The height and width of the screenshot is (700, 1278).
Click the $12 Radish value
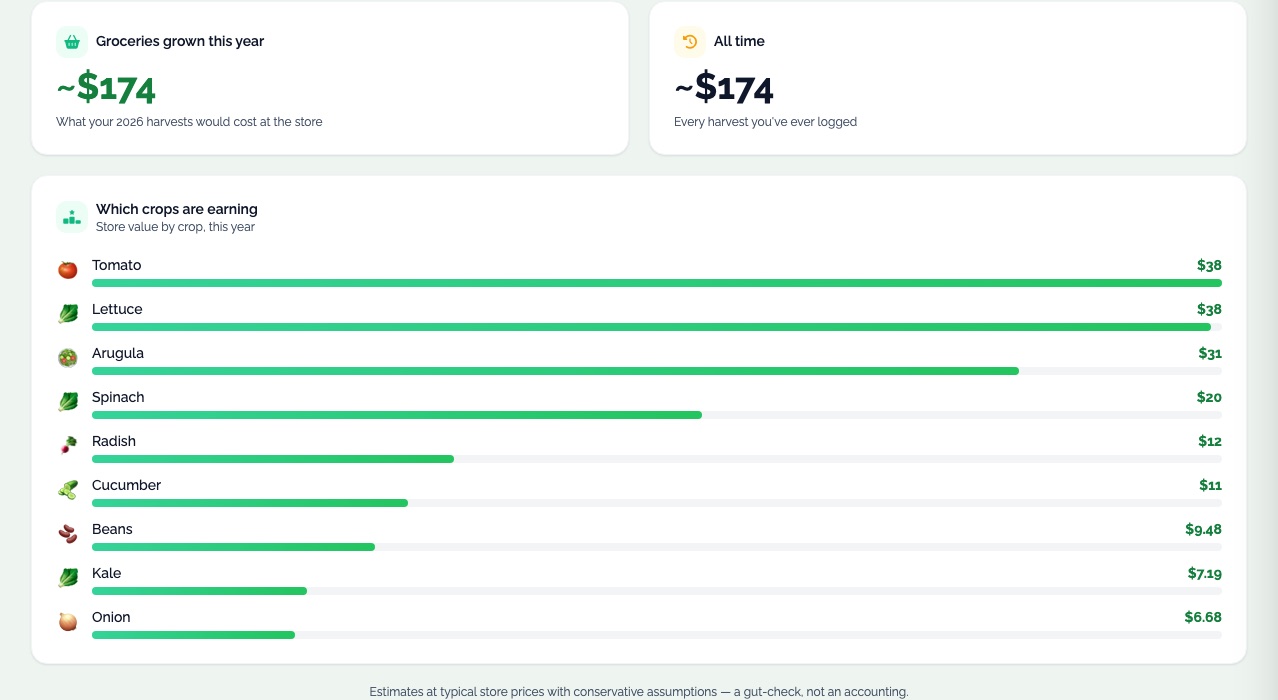(1210, 441)
